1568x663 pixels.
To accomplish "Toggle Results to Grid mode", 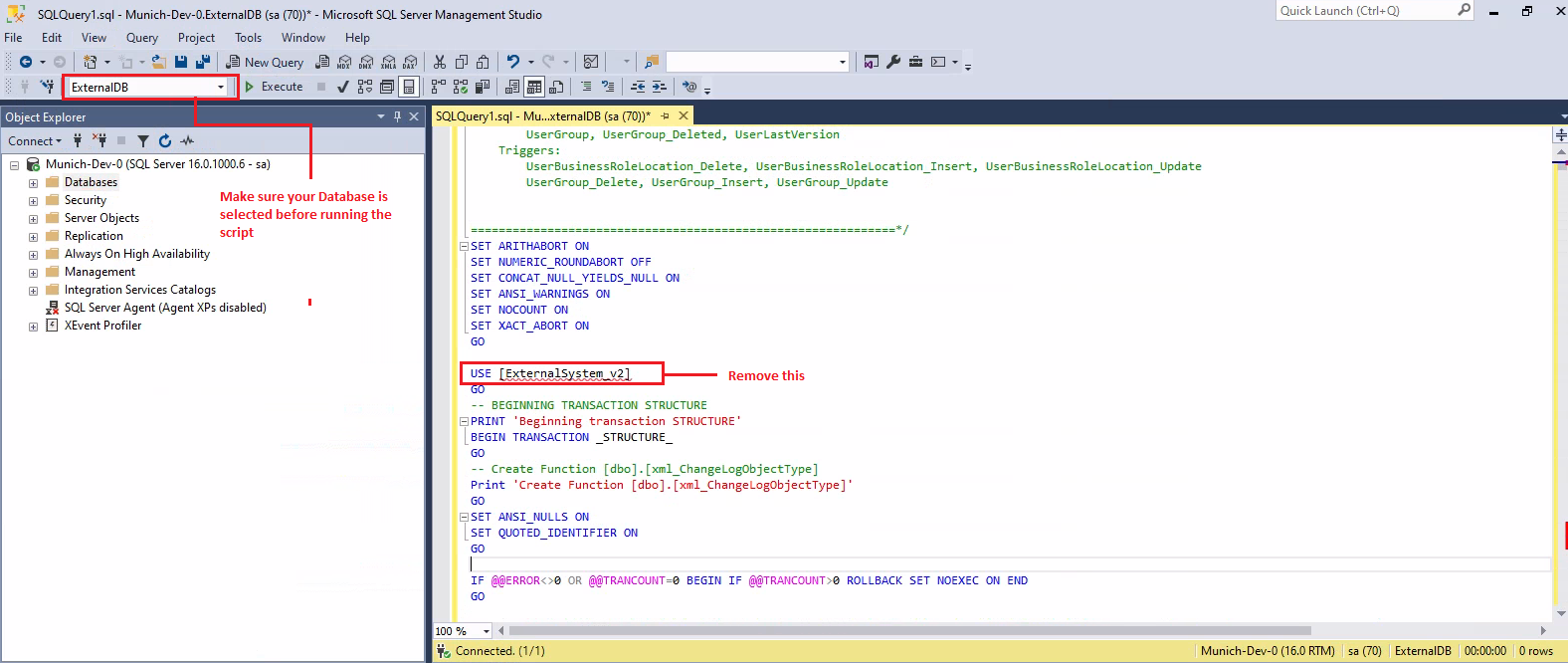I will 534,87.
